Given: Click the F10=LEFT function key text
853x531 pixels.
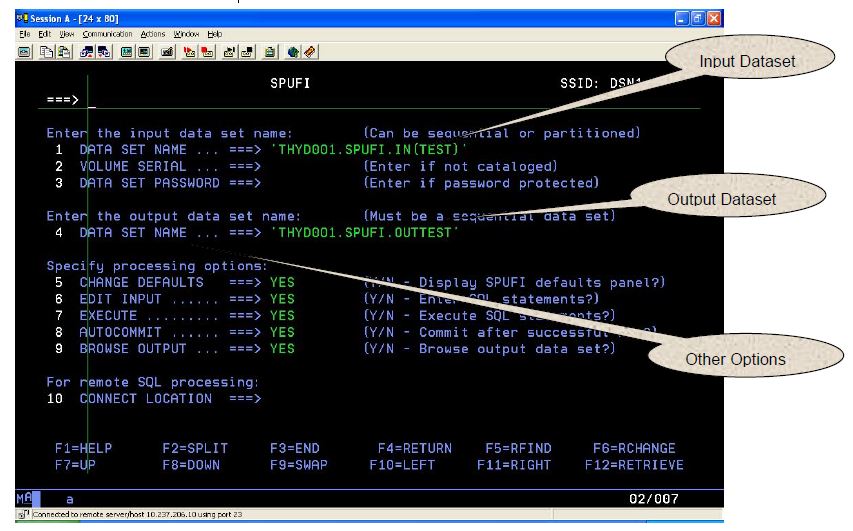Looking at the screenshot, I should pos(402,465).
